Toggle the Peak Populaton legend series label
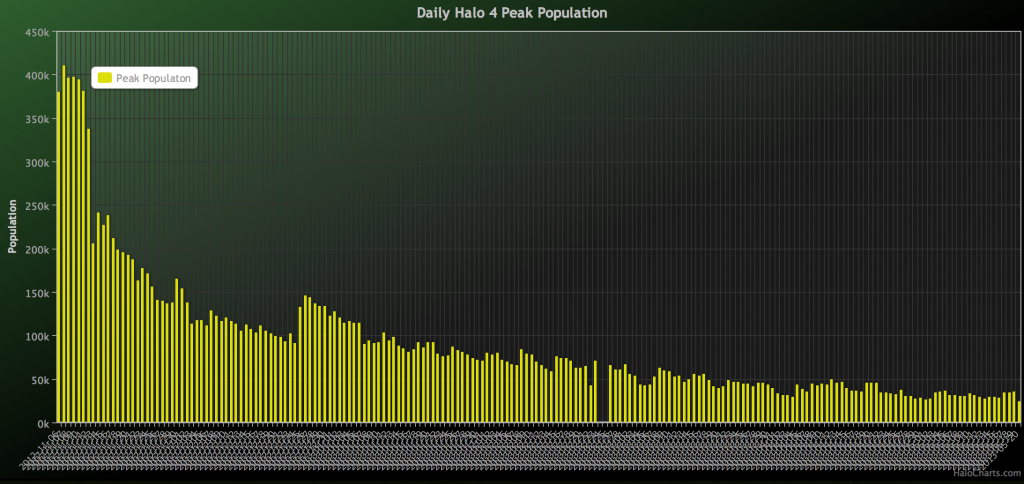Image resolution: width=1024 pixels, height=484 pixels. 153,78
